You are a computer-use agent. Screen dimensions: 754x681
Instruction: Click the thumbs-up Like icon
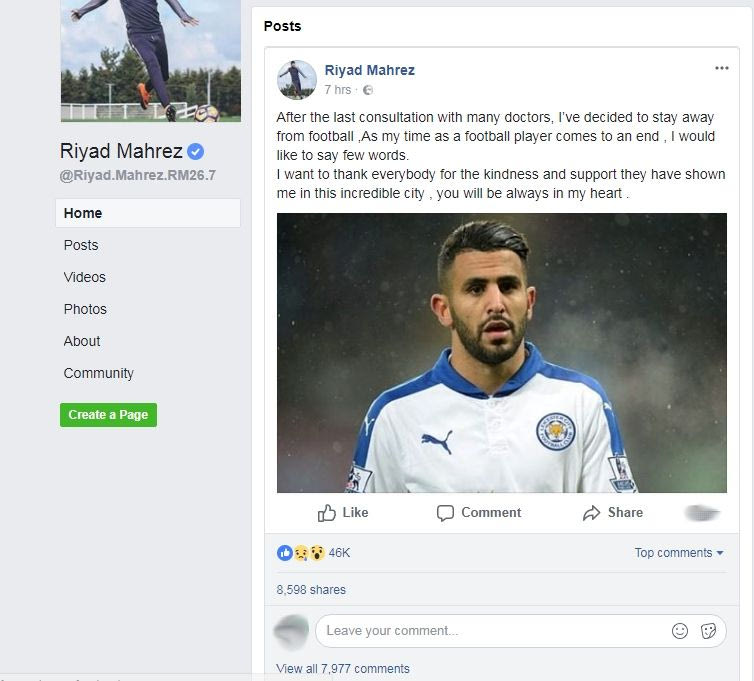[327, 513]
